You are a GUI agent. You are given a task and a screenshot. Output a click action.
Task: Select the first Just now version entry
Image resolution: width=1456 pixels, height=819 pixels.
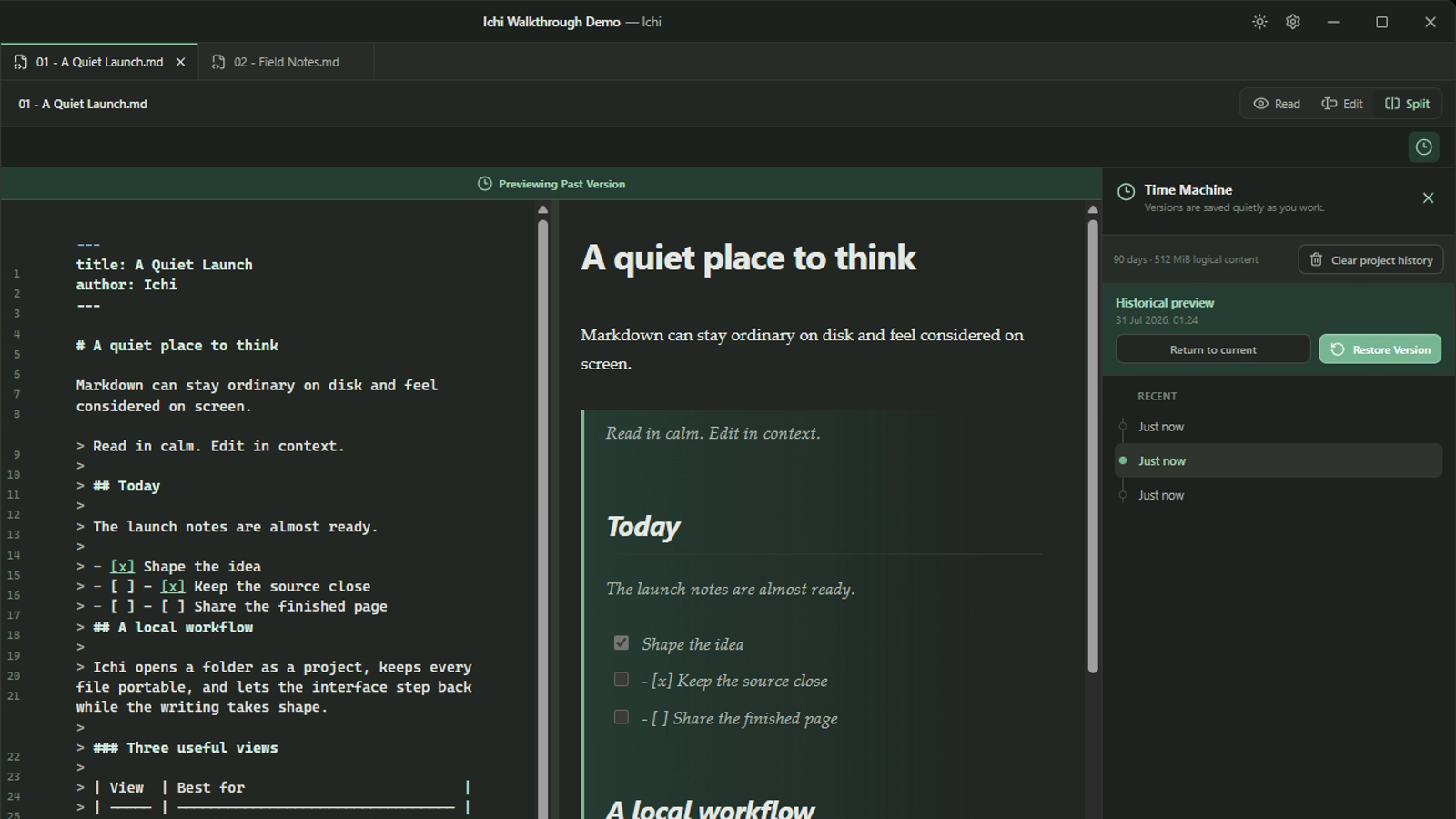coord(1279,427)
